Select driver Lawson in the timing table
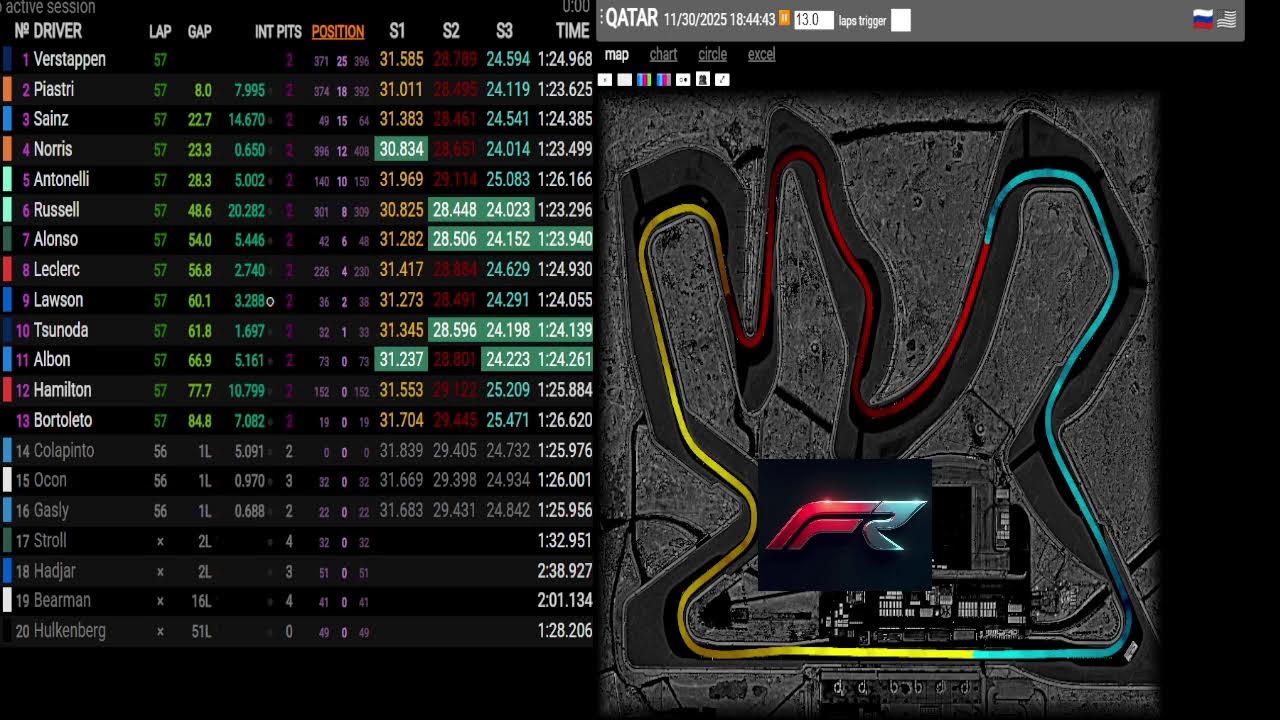 click(58, 300)
